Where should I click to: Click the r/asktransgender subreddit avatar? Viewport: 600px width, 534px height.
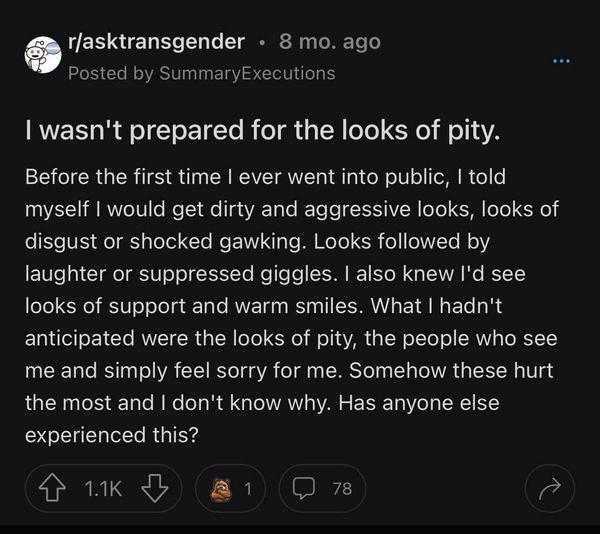coord(43,57)
